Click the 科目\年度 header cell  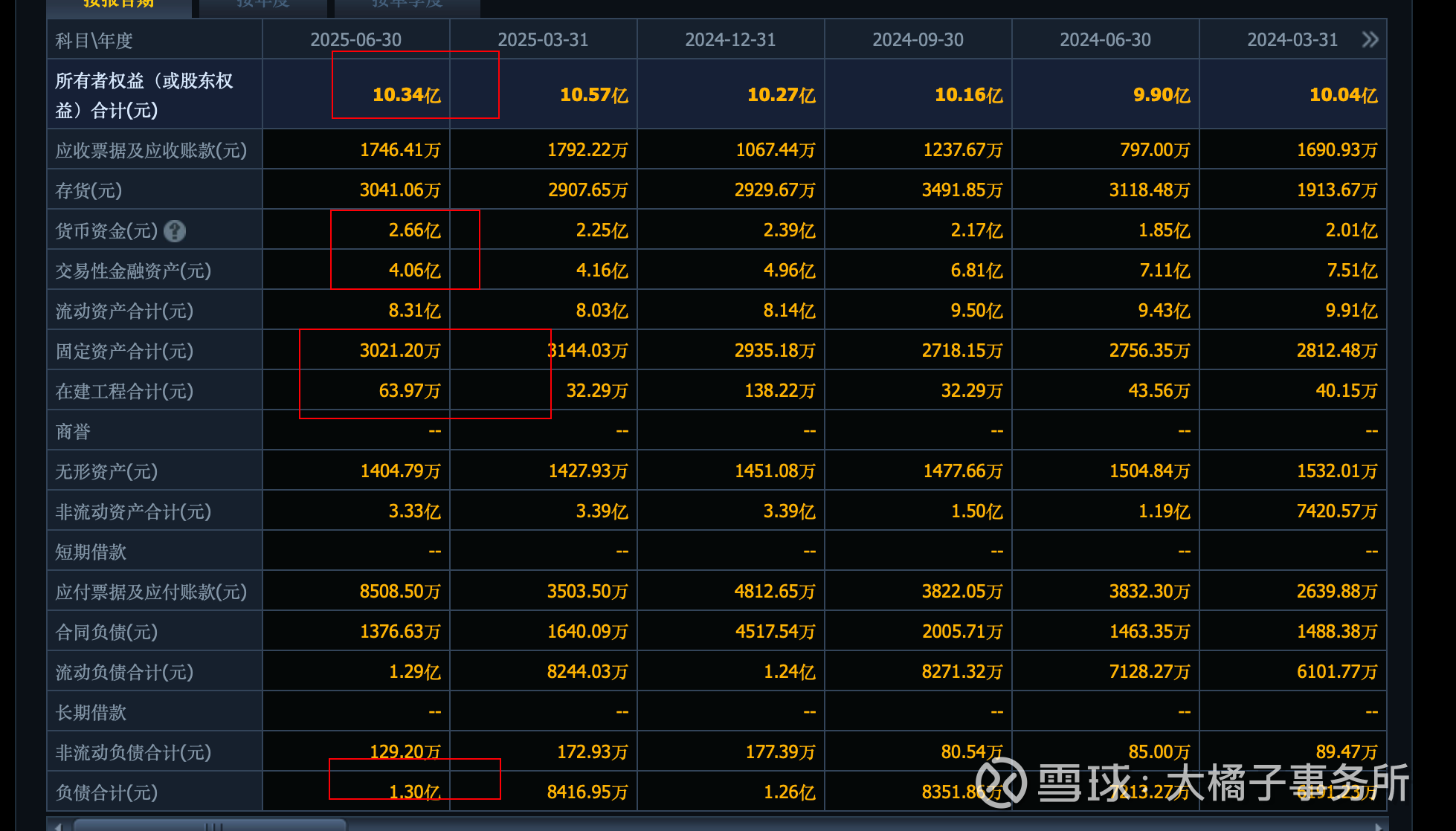click(94, 40)
